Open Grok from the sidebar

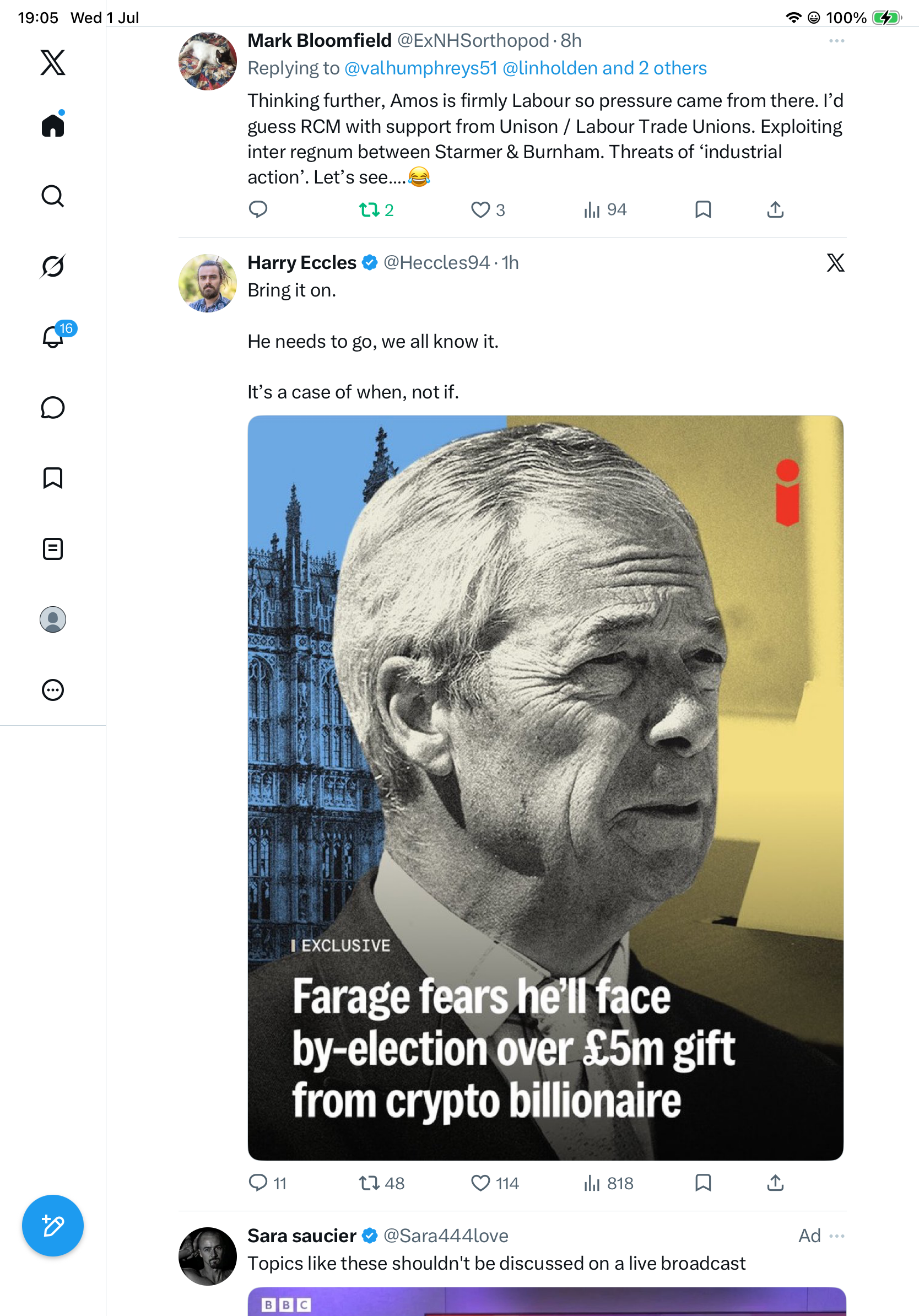click(53, 266)
